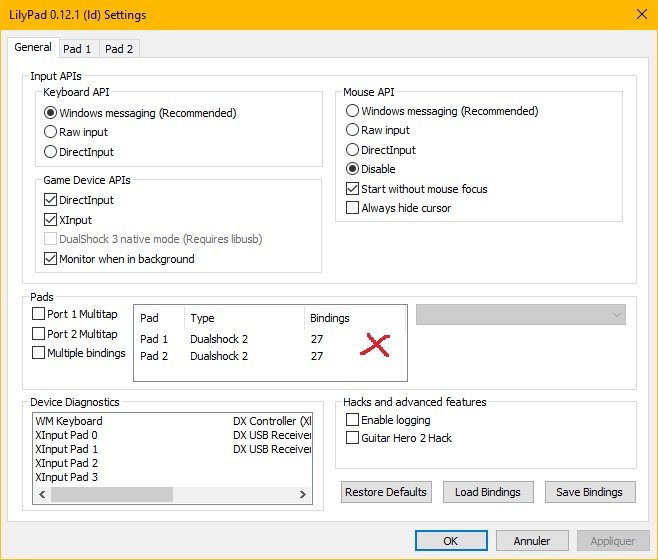This screenshot has height=560, width=658.
Task: Uncheck DirectInput in Game Device APIs
Action: 51,201
